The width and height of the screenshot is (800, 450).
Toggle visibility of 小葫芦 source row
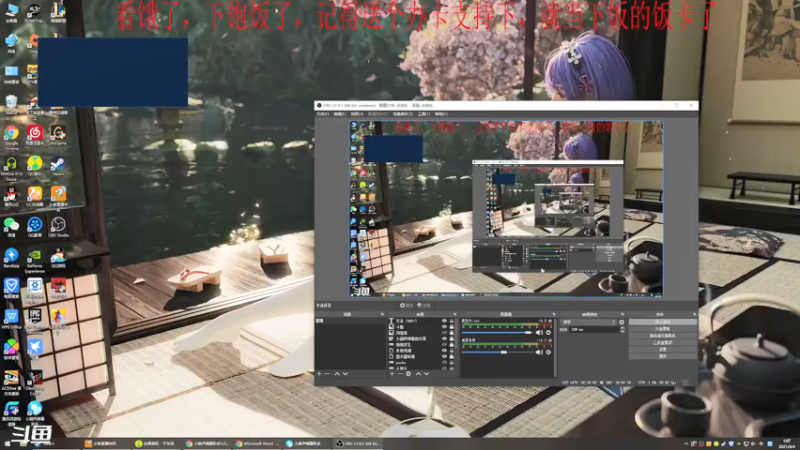pyautogui.click(x=444, y=339)
